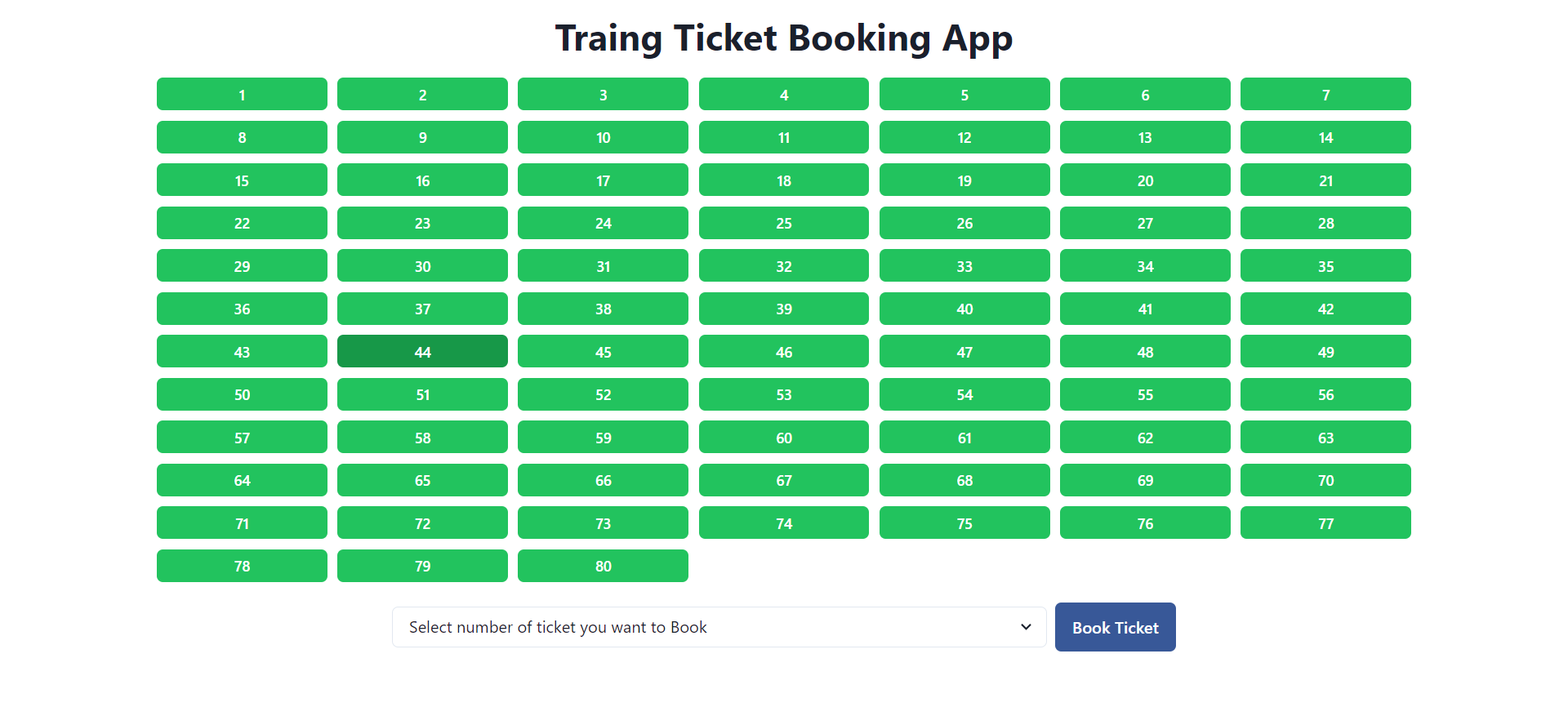This screenshot has height=716, width=1568.
Task: Pick seat 74
Action: point(783,523)
